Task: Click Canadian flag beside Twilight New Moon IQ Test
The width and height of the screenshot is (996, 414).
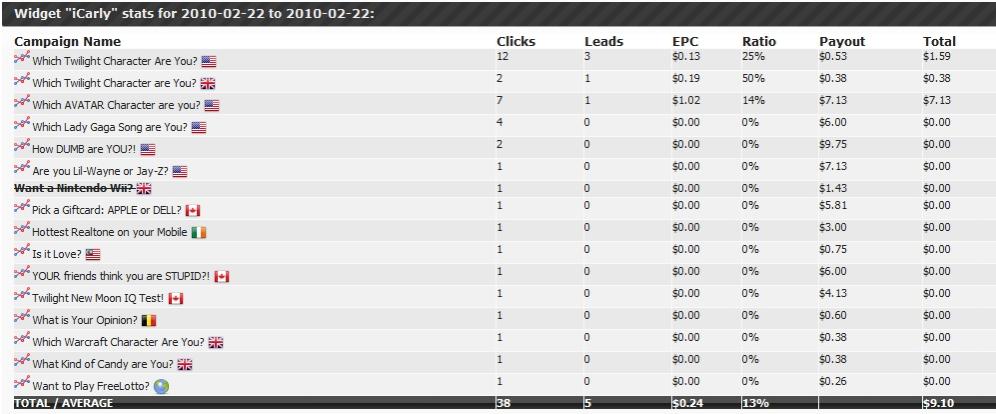Action: (176, 298)
